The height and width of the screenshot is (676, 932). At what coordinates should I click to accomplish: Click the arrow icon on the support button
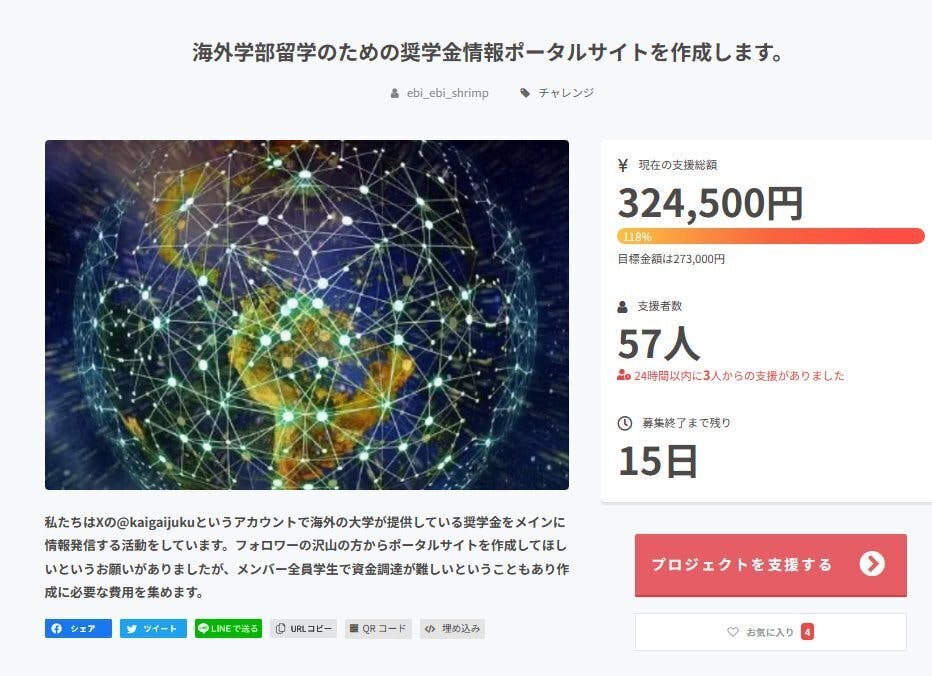point(872,564)
